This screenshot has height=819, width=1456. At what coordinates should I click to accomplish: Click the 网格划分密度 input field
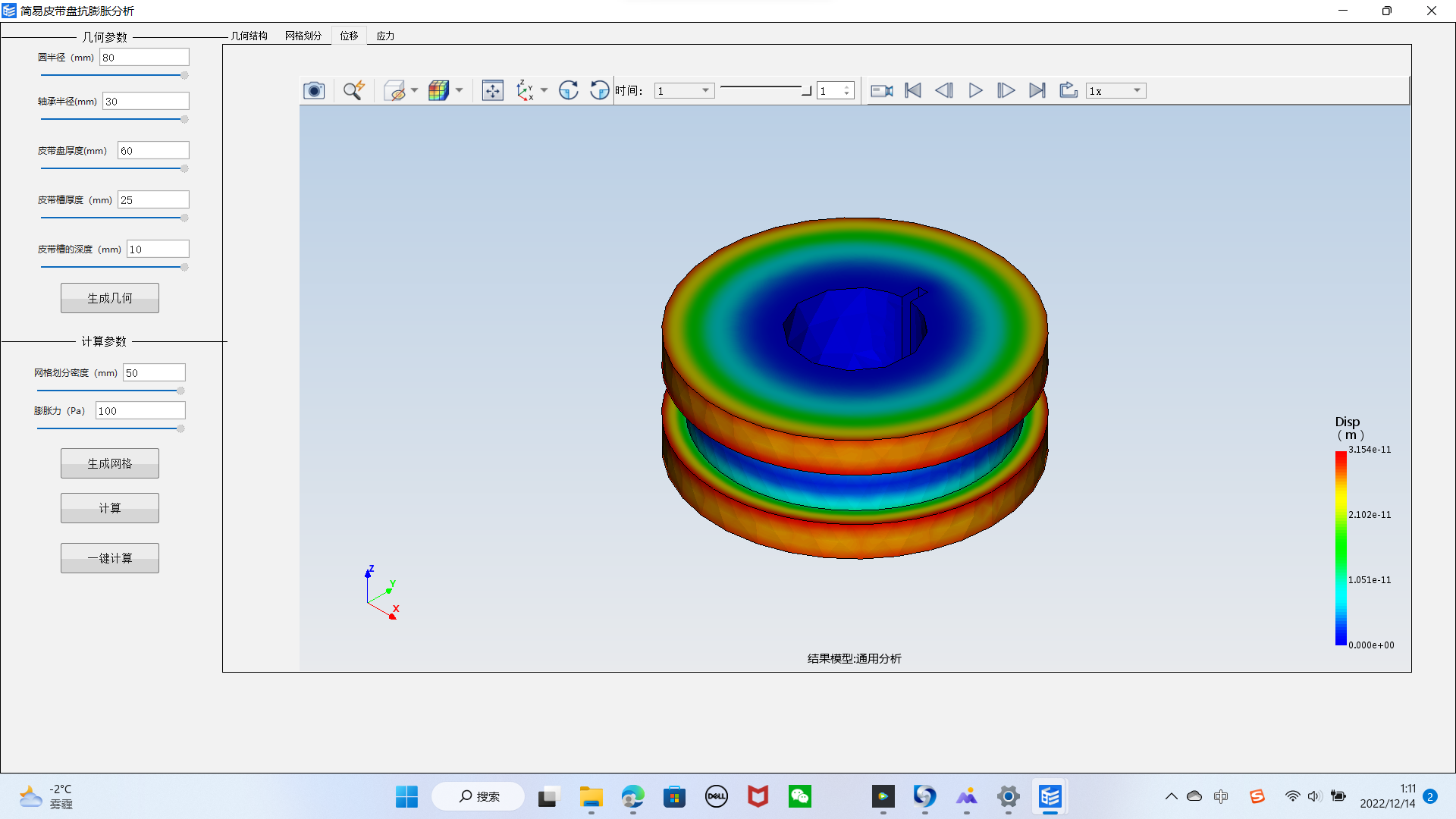[x=154, y=373]
